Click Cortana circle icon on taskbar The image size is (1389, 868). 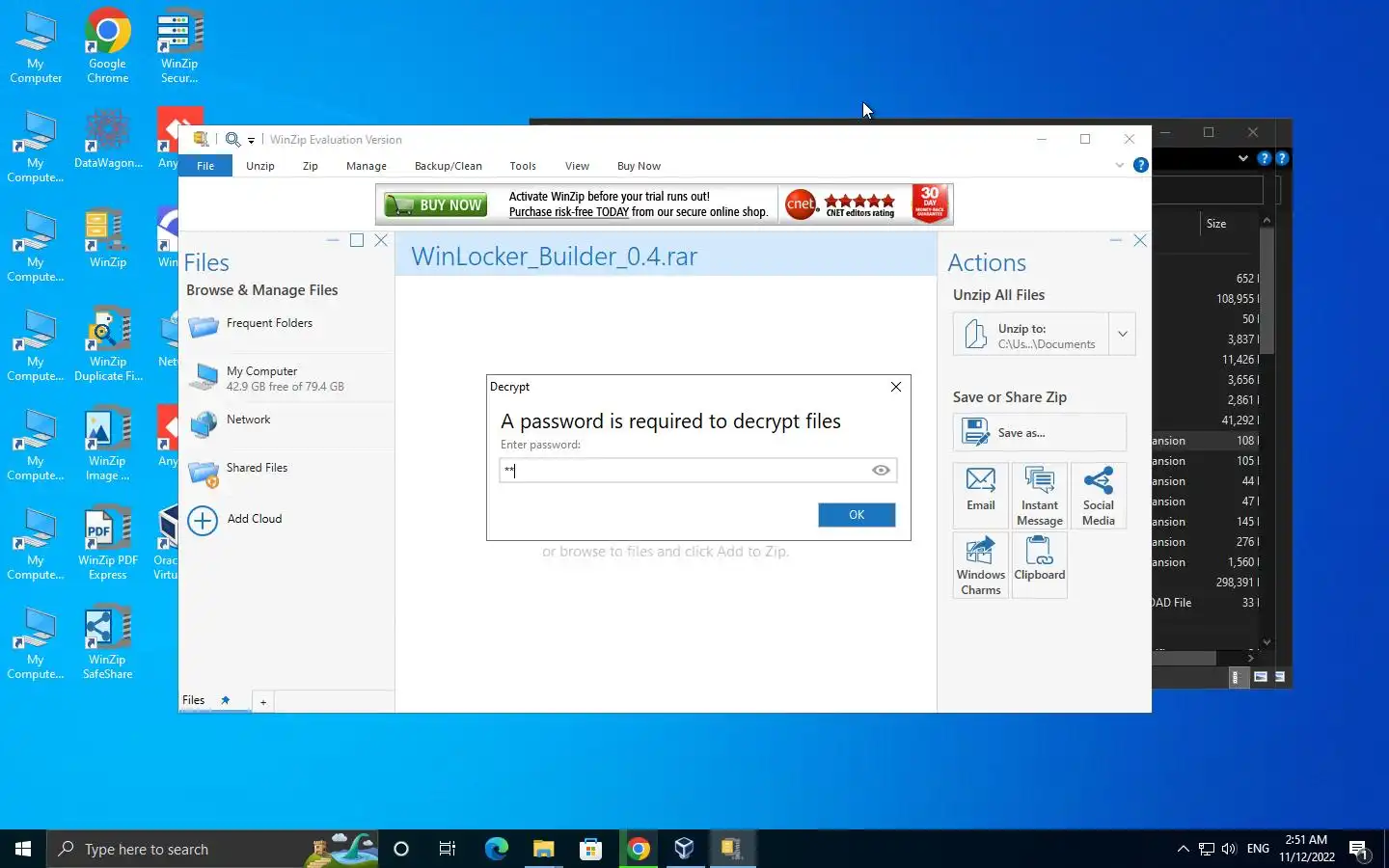click(401, 849)
